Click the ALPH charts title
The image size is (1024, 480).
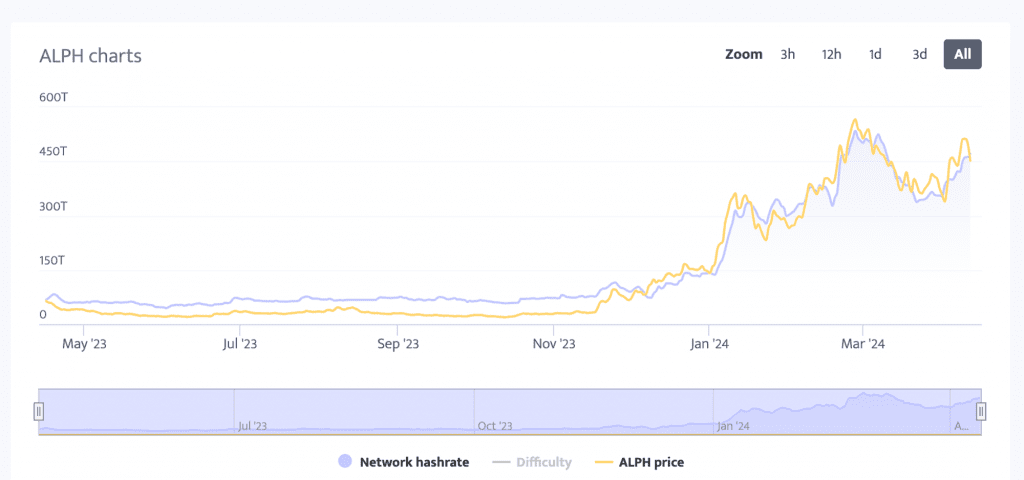tap(90, 56)
